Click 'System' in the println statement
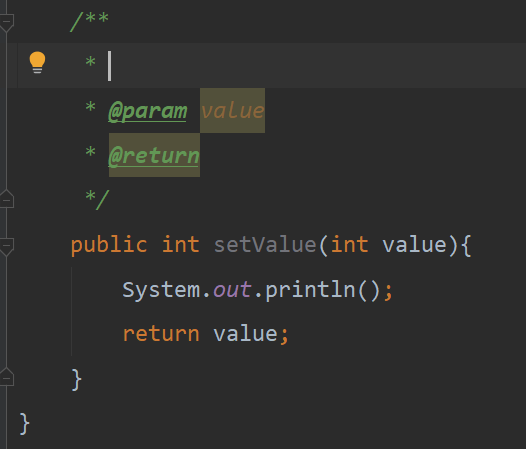This screenshot has width=526, height=449. (161, 290)
